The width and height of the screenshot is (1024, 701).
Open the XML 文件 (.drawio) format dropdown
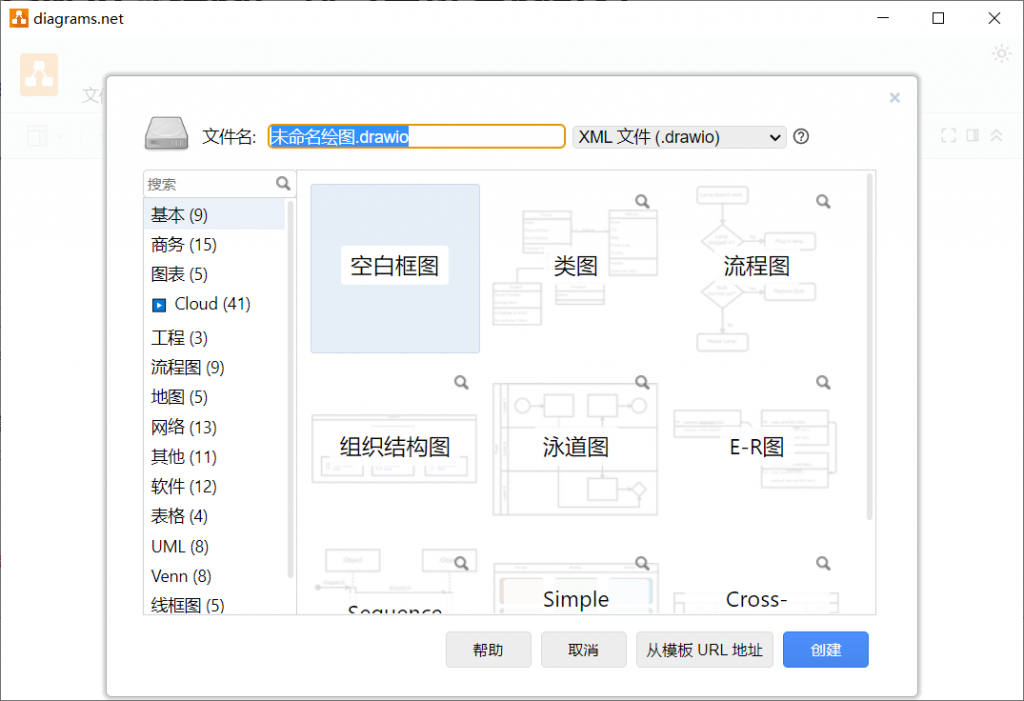[x=679, y=135]
